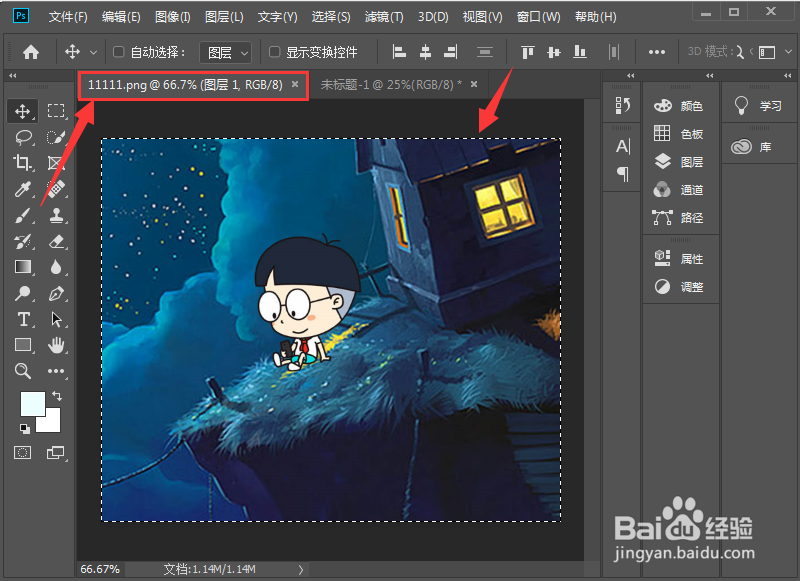Select the Pen tool
The image size is (800, 581).
coord(56,293)
